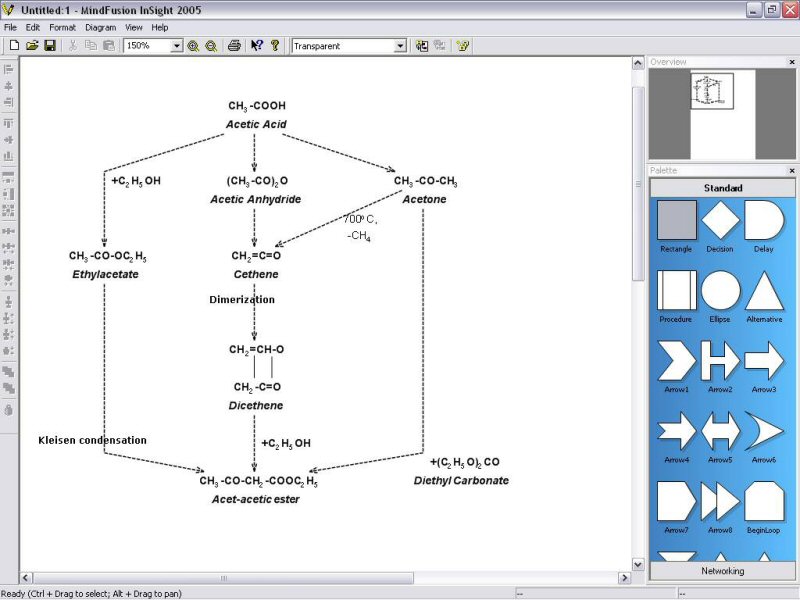Click the Open folder toolbar icon
The height and width of the screenshot is (600, 800).
[x=32, y=46]
